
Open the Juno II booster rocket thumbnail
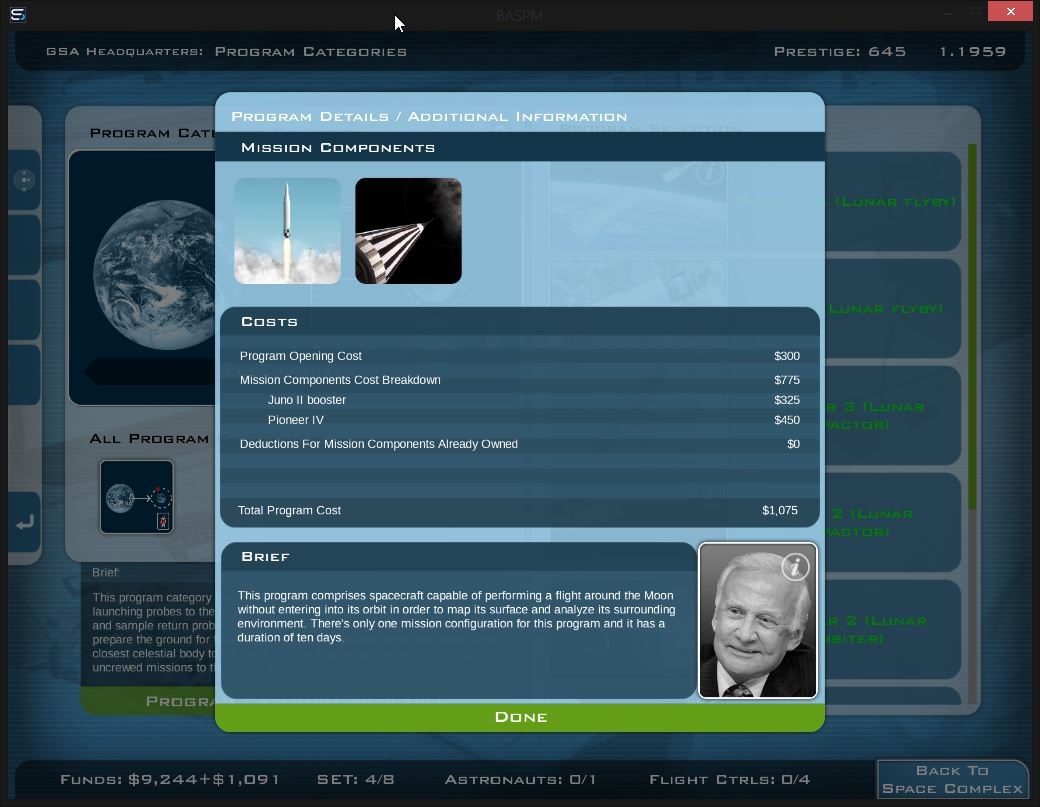pyautogui.click(x=287, y=231)
